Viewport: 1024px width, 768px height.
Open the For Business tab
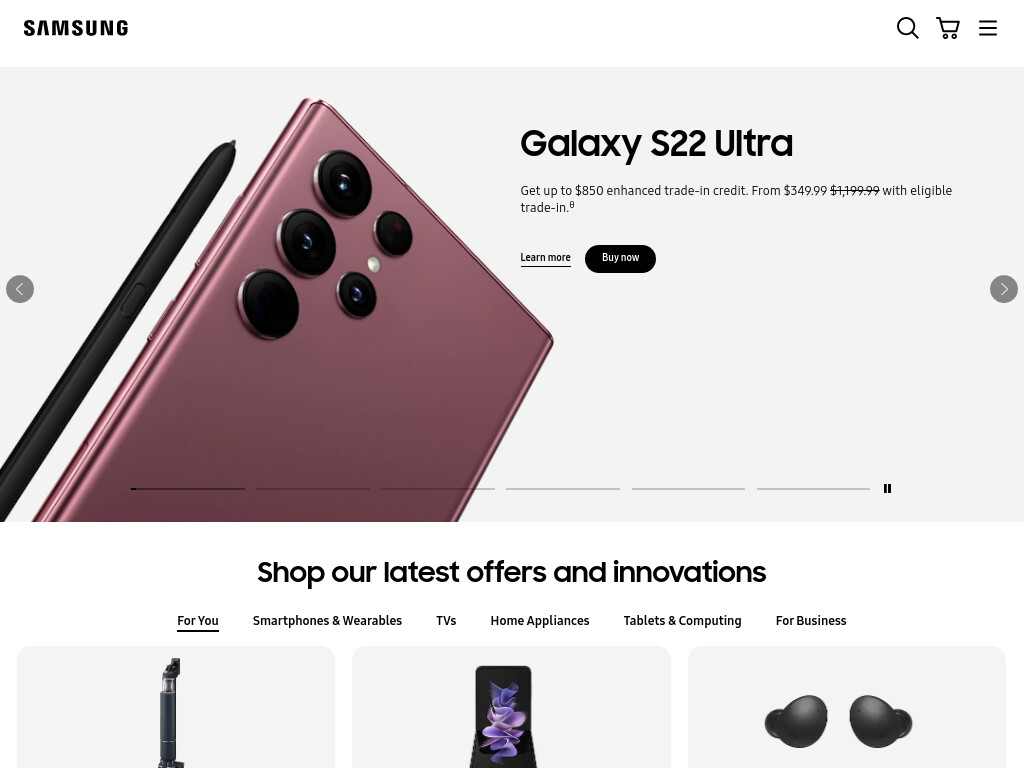pyautogui.click(x=811, y=621)
